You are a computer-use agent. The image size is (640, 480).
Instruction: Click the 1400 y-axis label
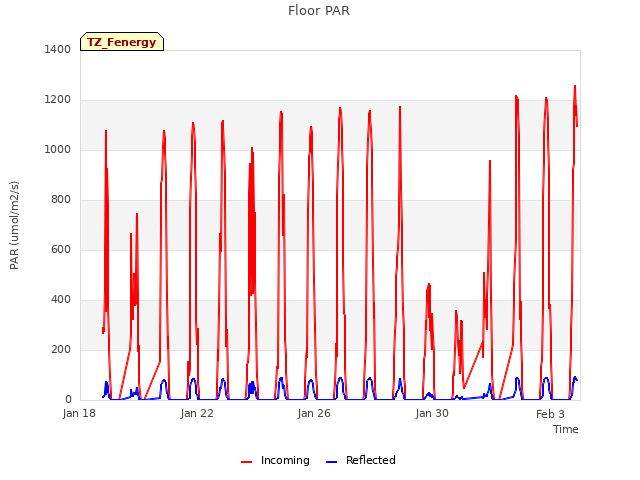click(x=58, y=49)
